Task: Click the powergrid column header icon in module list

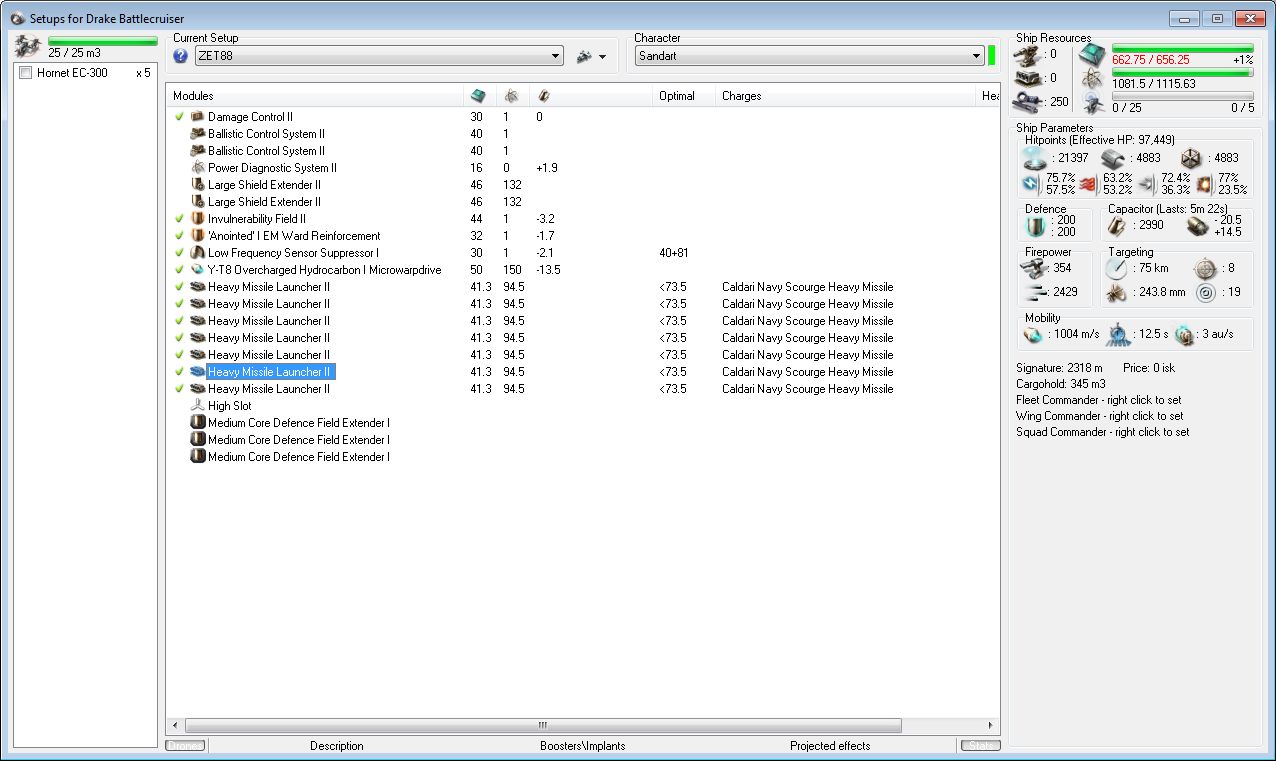Action: pyautogui.click(x=510, y=96)
